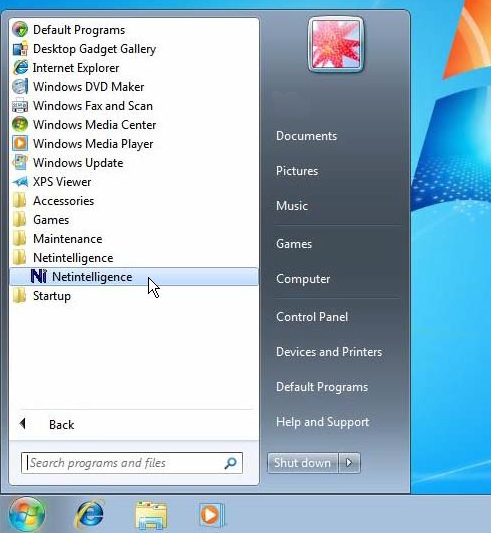Open Pictures from the right pane
The height and width of the screenshot is (533, 491).
[297, 171]
